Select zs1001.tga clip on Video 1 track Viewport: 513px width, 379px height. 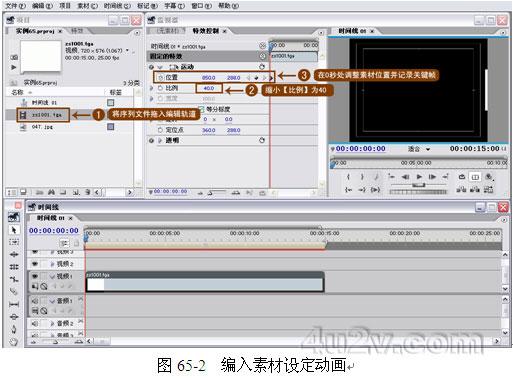coord(204,282)
